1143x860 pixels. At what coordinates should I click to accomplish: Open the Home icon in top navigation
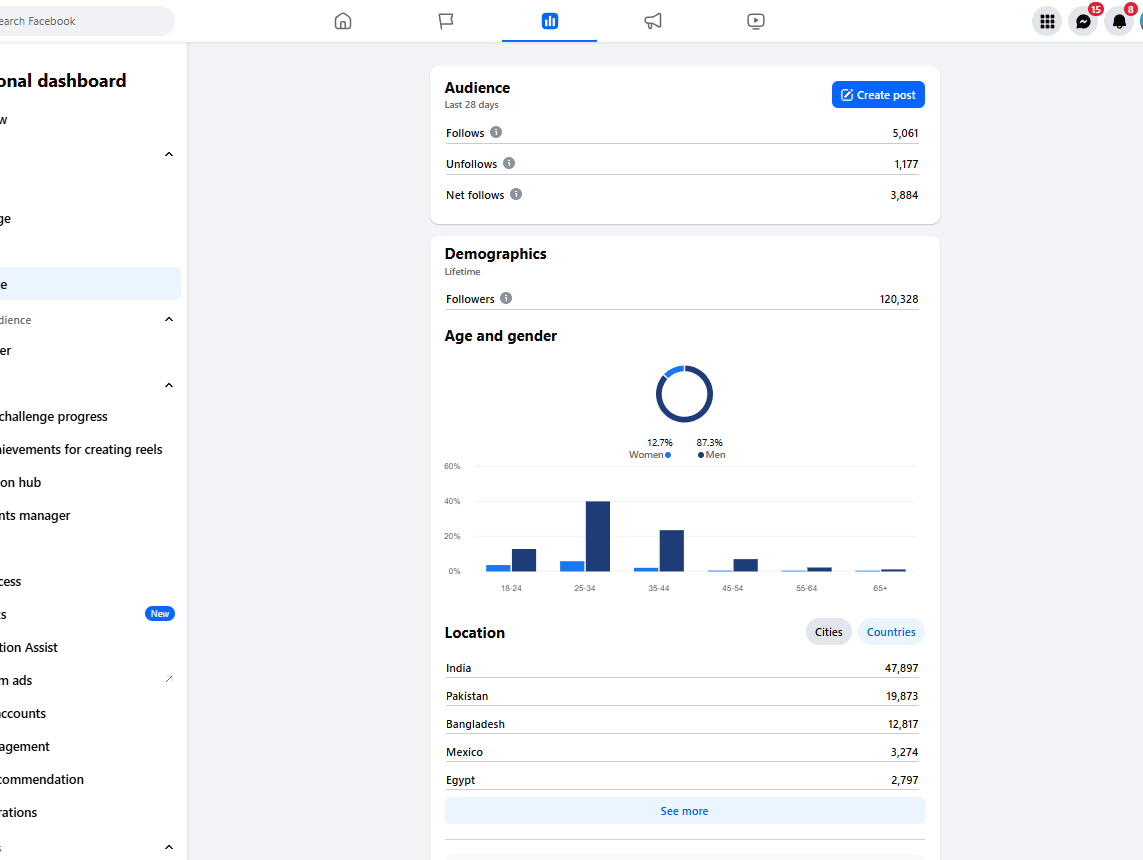(343, 21)
